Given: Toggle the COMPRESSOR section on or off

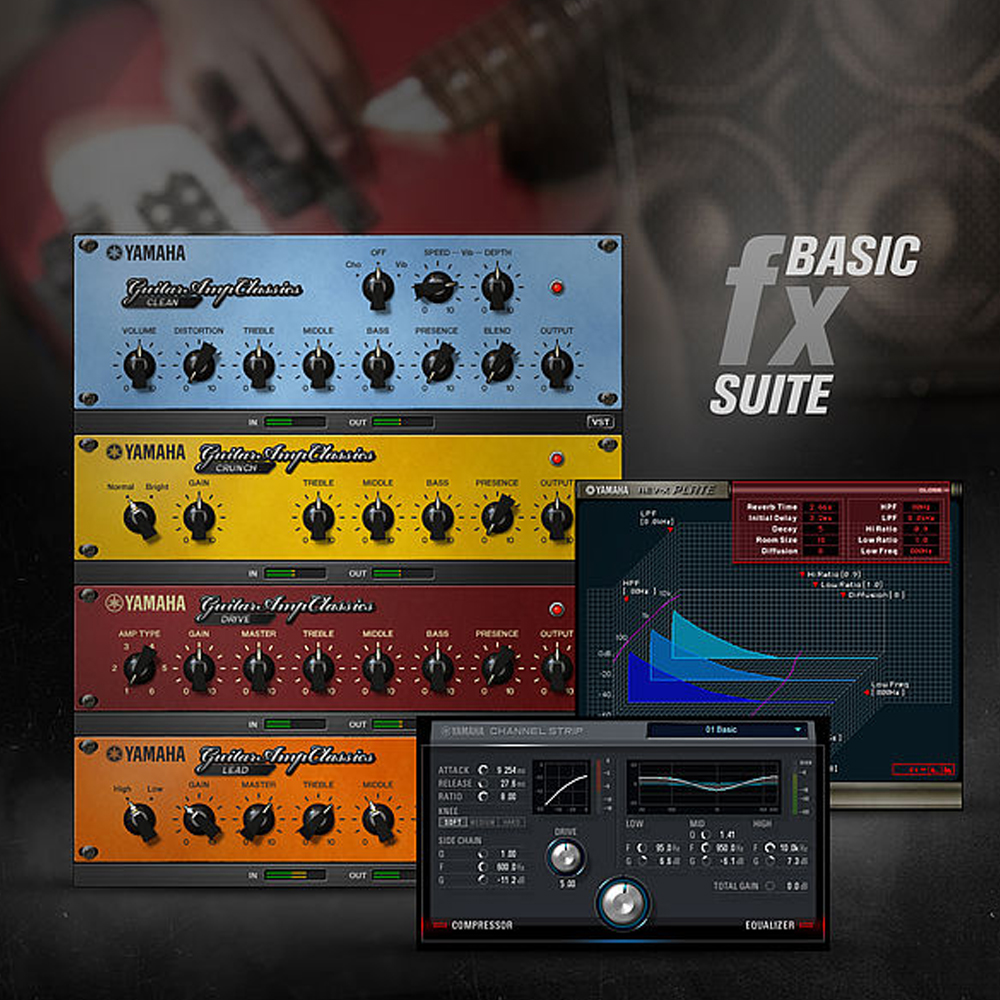Looking at the screenshot, I should pyautogui.click(x=473, y=925).
